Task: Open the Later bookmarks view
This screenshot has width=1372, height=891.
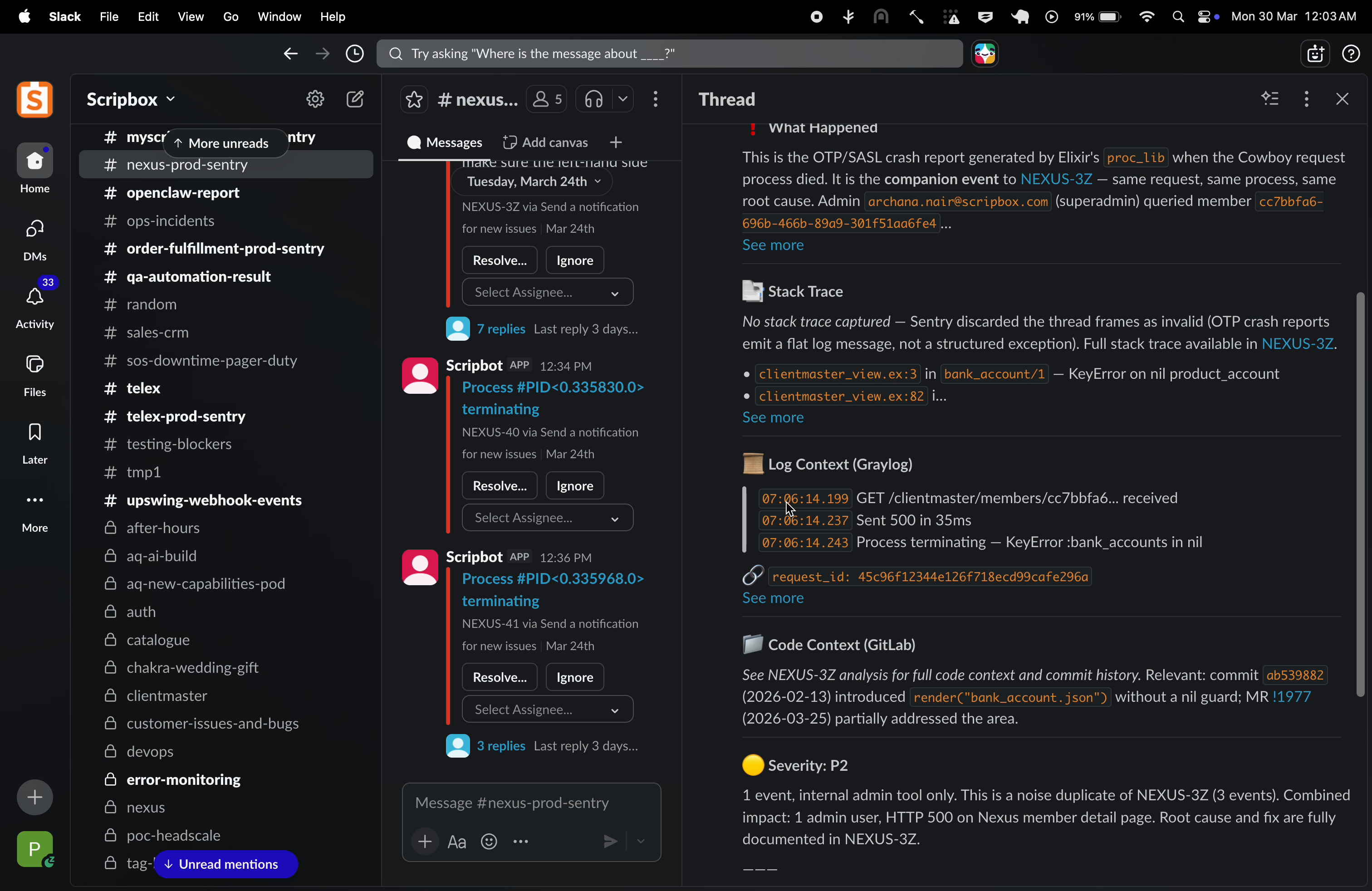Action: pos(34,443)
